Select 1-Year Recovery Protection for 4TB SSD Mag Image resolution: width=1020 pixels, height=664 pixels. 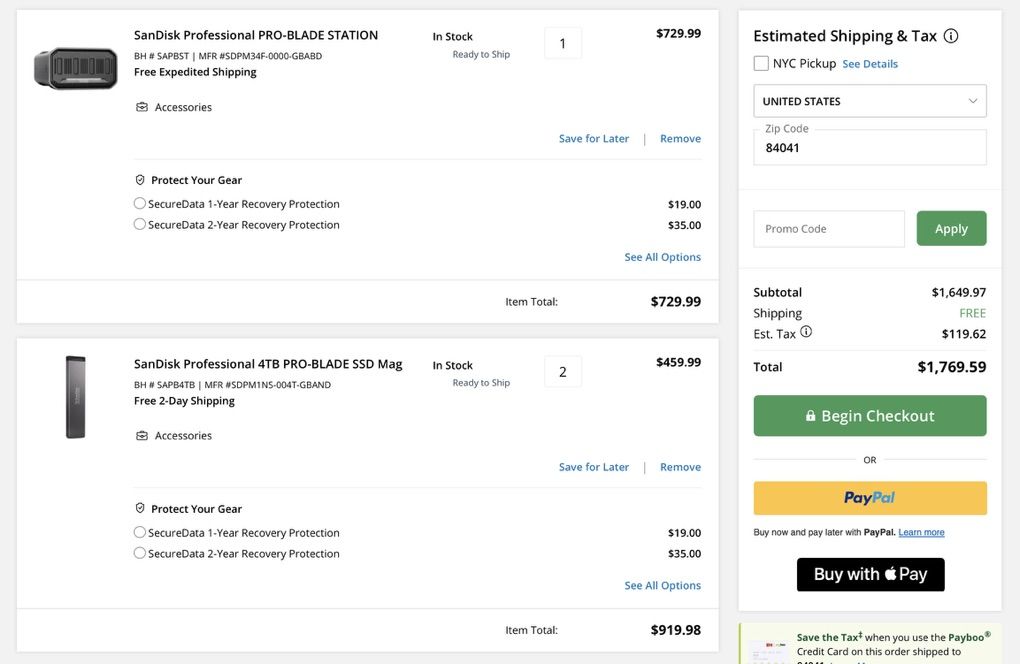coord(139,532)
